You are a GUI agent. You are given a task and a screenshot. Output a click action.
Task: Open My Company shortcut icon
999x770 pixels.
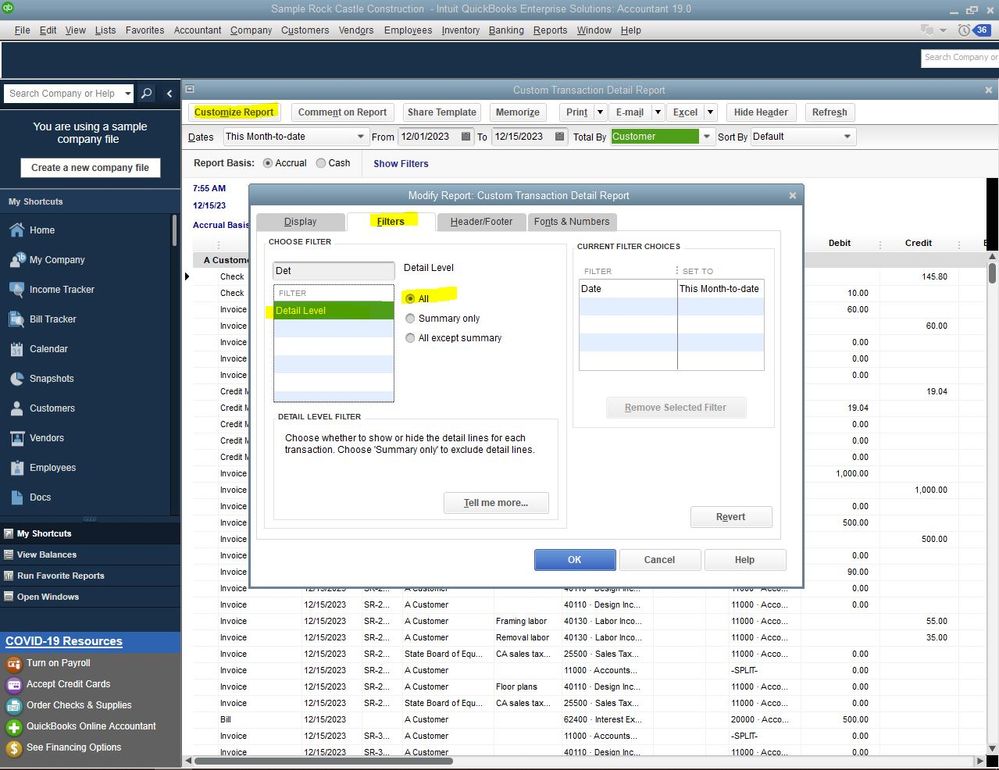pyautogui.click(x=17, y=260)
